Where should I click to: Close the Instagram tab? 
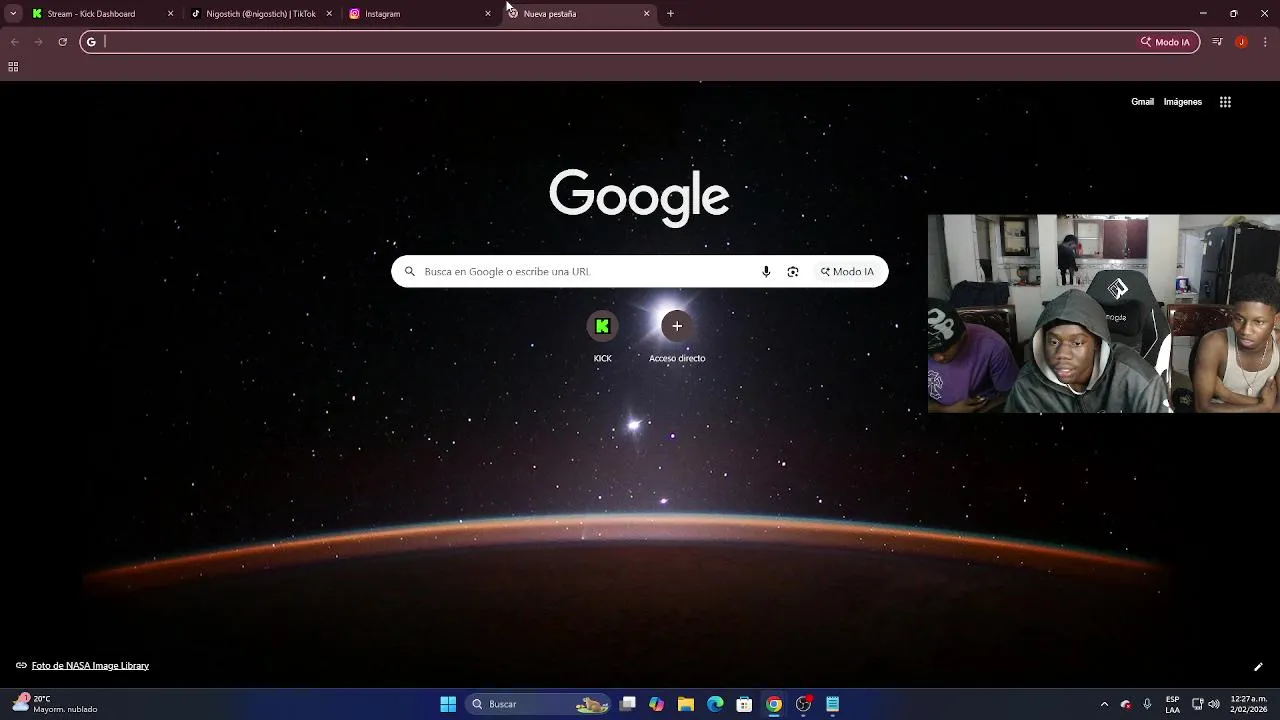pos(488,14)
